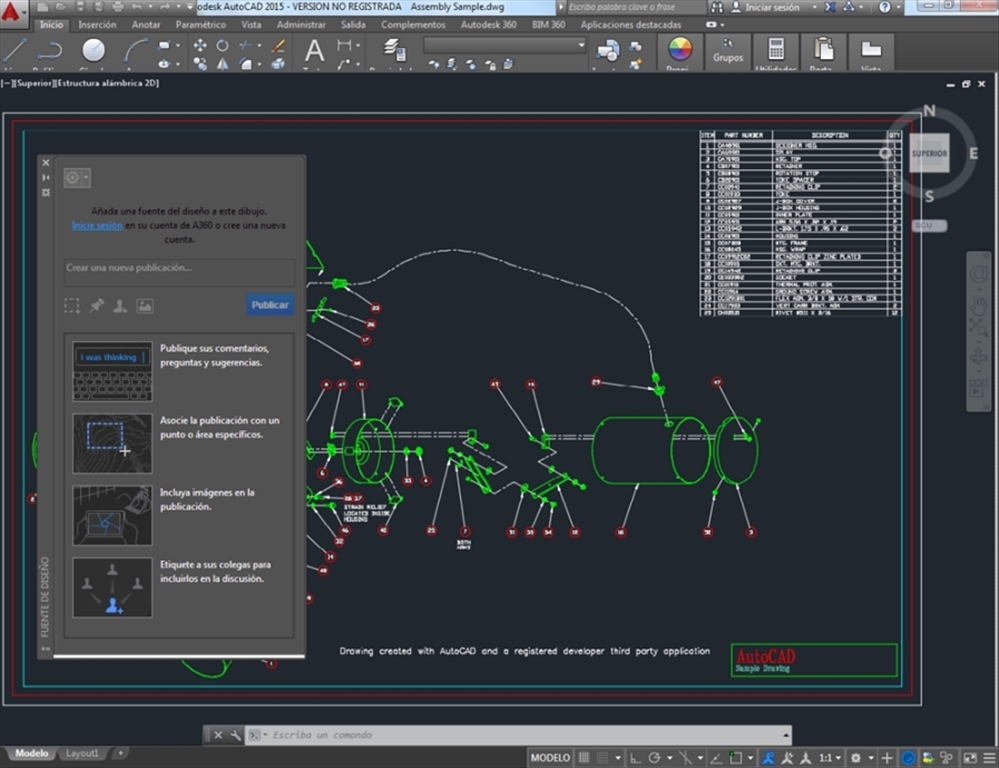999x768 pixels.
Task: Toggle annotation objects visibility
Action: [x=769, y=758]
